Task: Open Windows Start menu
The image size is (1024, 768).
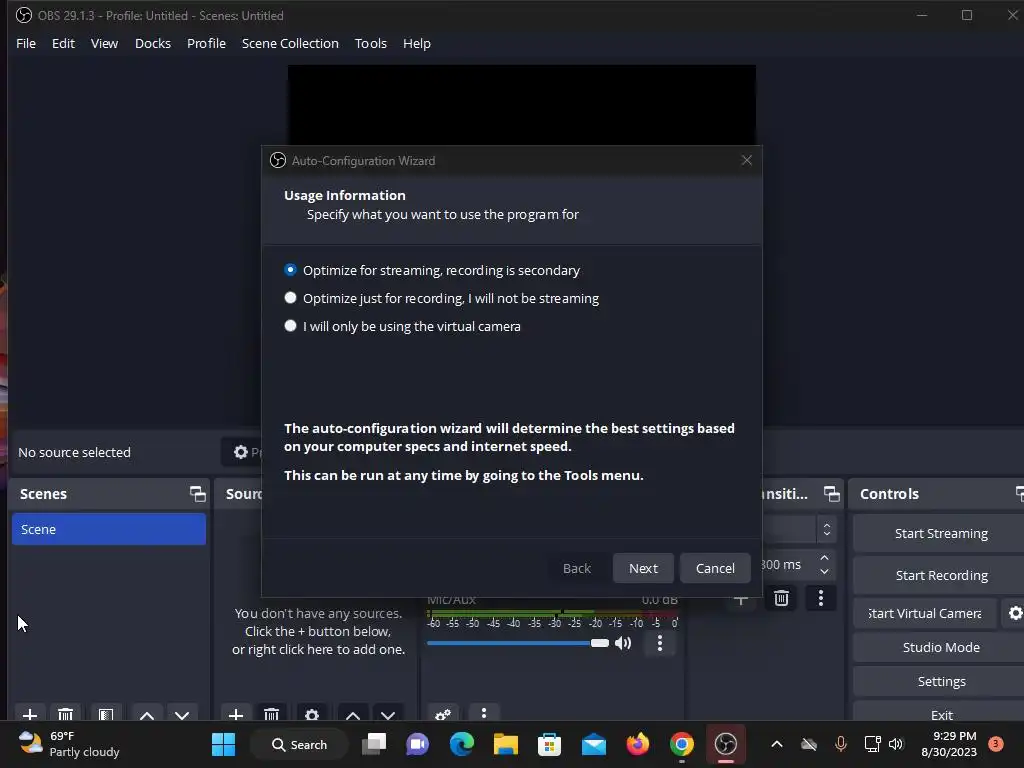Action: tap(223, 744)
